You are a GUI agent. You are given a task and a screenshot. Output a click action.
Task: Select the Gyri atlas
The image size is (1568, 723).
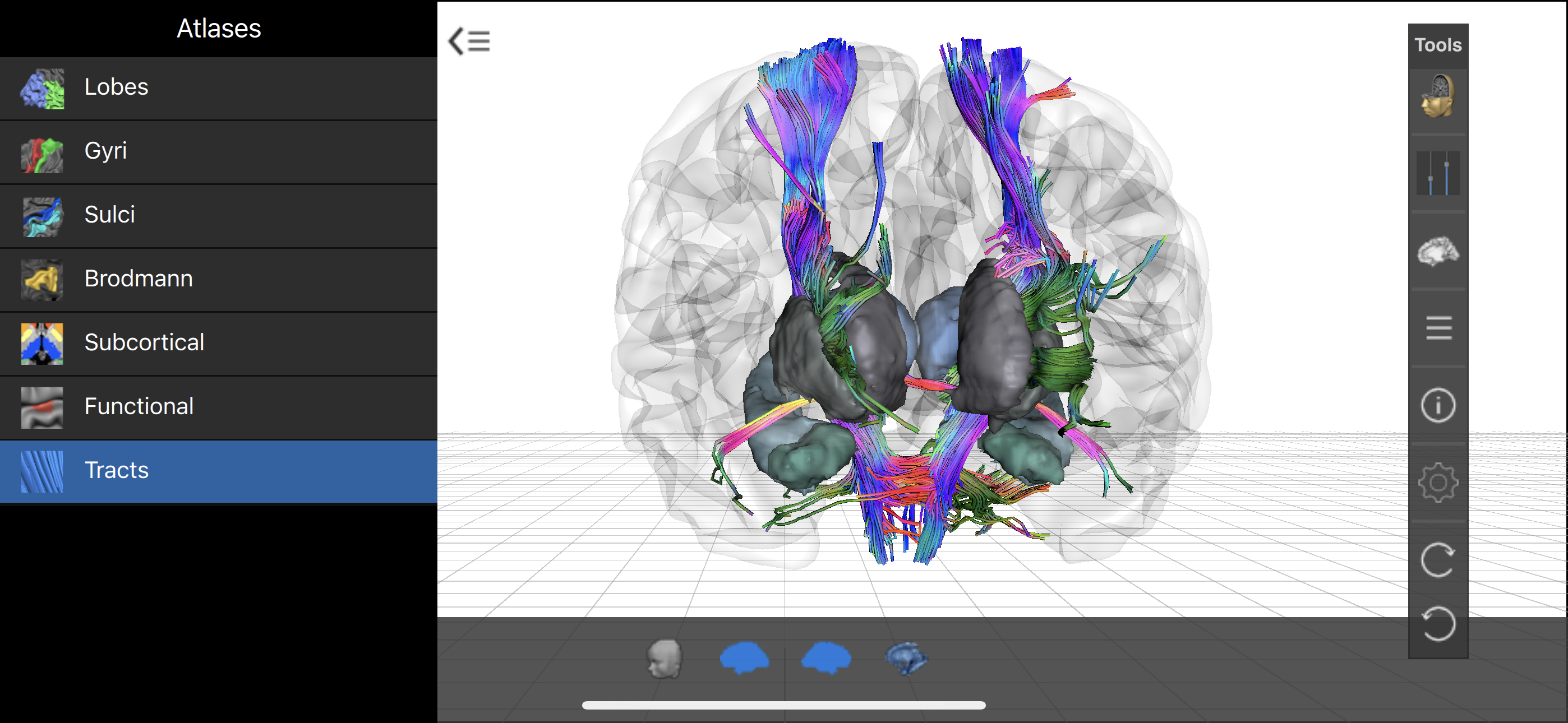pos(219,151)
